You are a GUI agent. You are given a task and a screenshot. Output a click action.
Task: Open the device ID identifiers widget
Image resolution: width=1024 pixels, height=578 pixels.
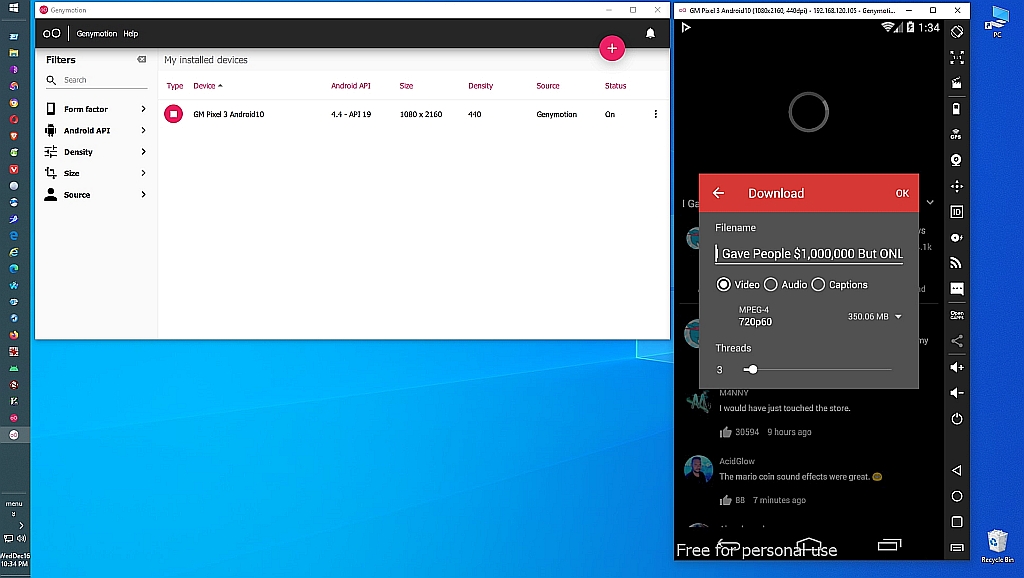click(957, 212)
